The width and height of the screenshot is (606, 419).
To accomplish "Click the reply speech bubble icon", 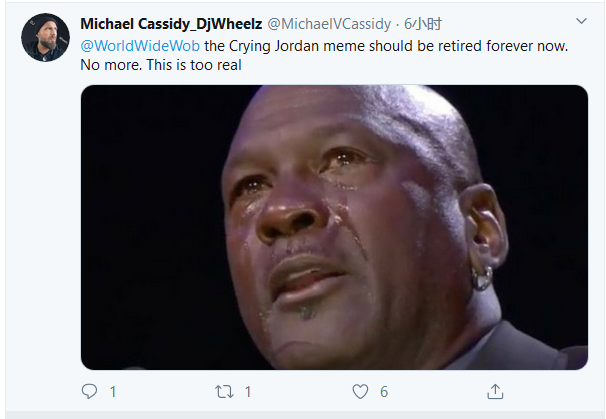I will pos(89,391).
